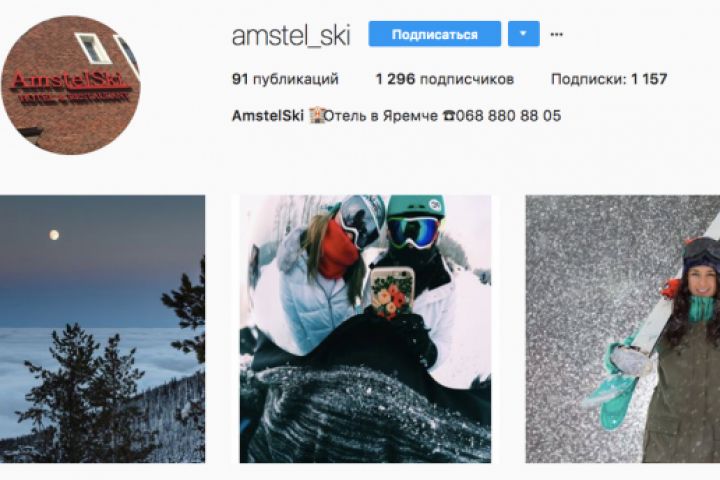720x480 pixels.
Task: Click the blue Подписаться button
Action: (434, 34)
